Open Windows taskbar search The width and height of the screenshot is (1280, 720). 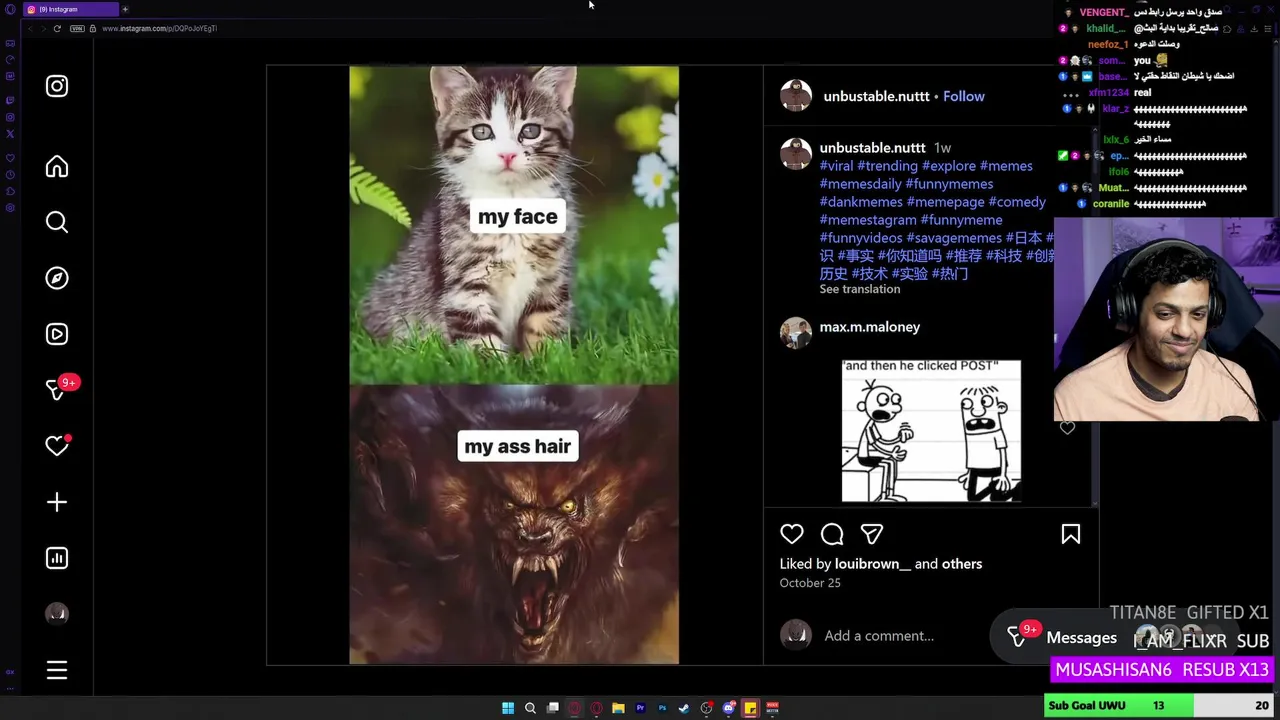click(530, 708)
